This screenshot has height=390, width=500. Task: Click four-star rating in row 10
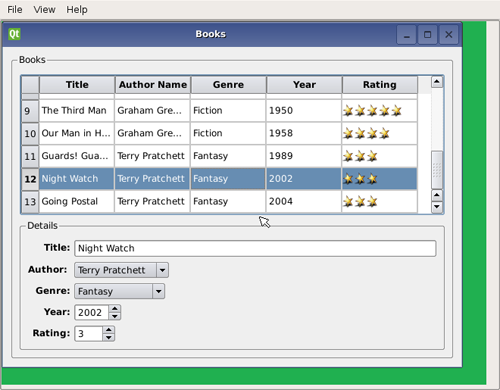point(379,133)
